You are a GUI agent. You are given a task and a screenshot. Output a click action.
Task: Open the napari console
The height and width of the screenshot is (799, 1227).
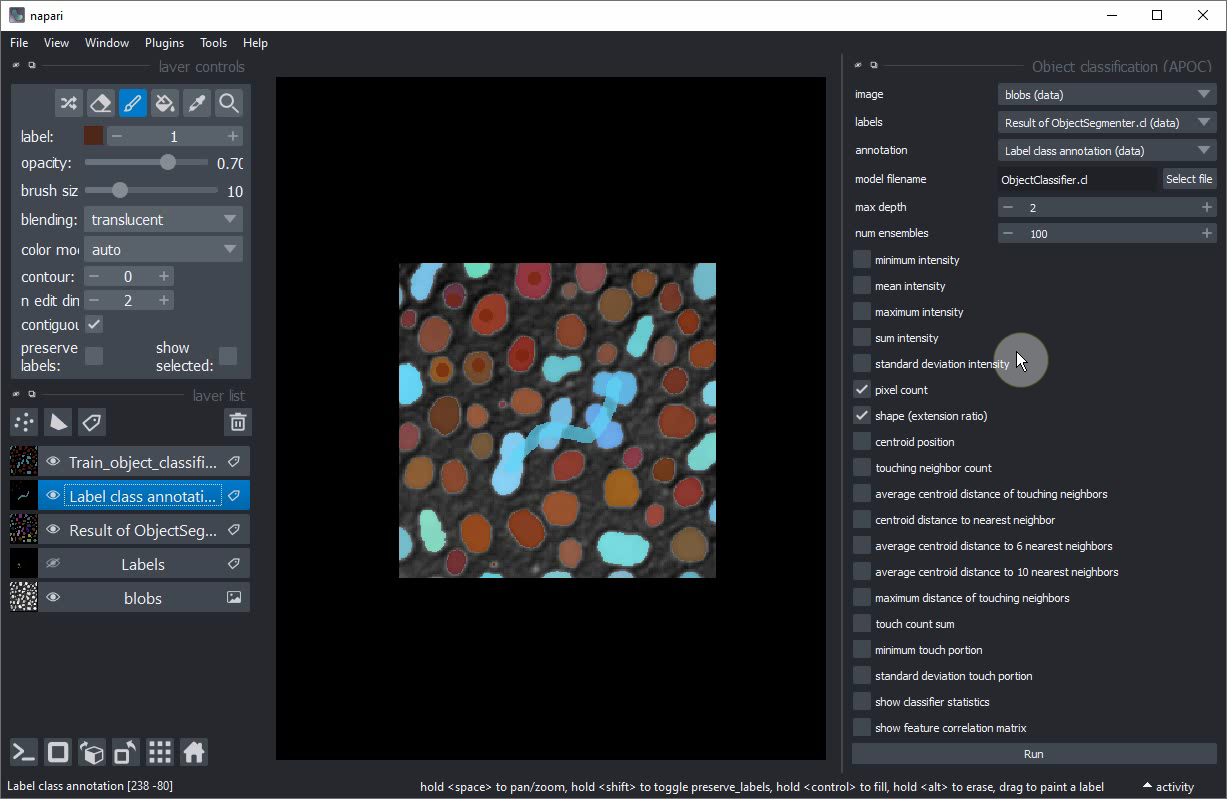pos(24,752)
